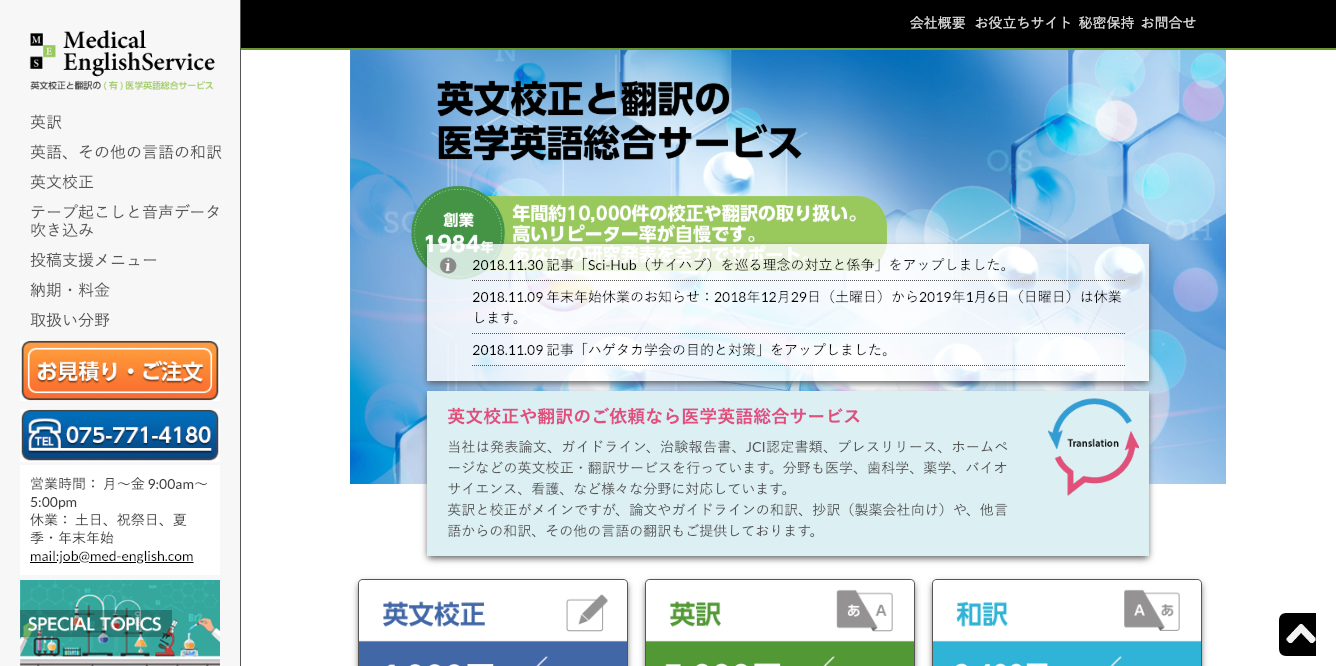Image resolution: width=1336 pixels, height=666 pixels.
Task: Open 英文校正 from the sidebar menu
Action: pyautogui.click(x=60, y=182)
